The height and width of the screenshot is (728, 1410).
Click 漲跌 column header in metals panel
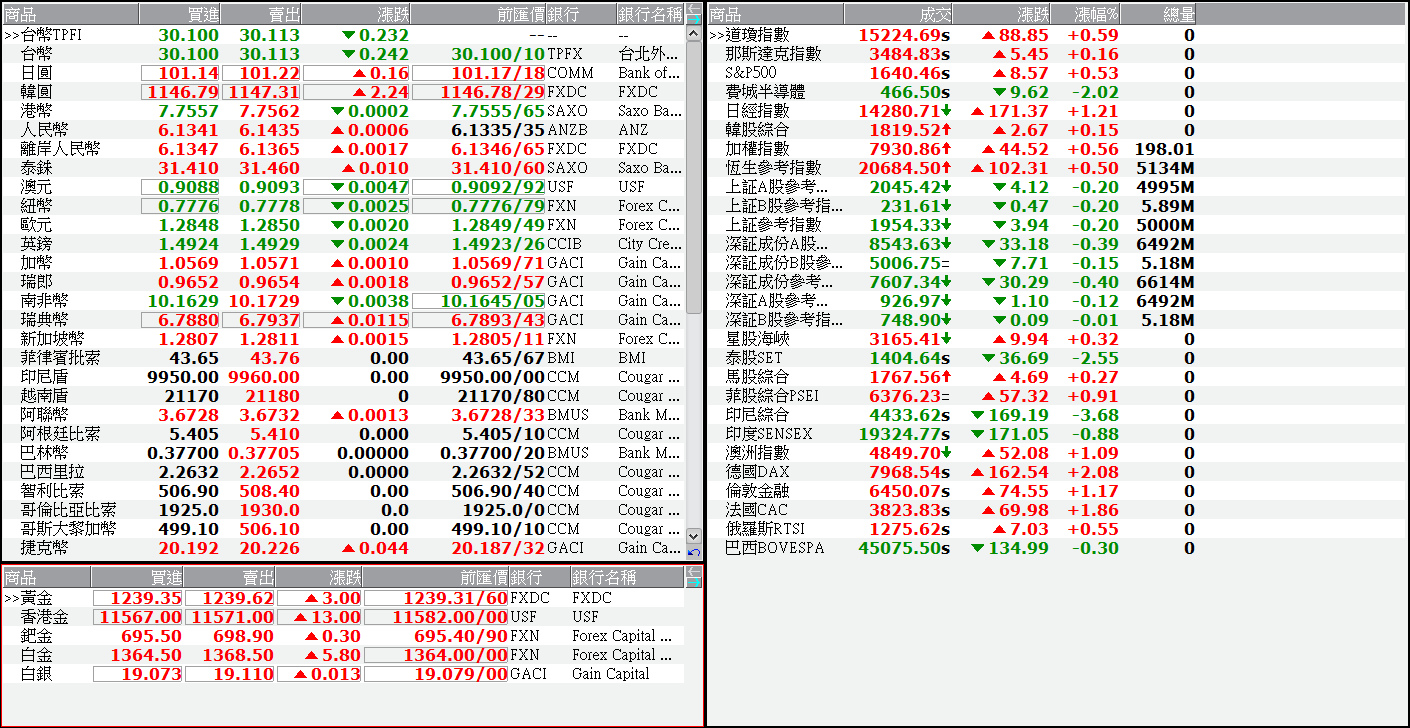pos(318,578)
